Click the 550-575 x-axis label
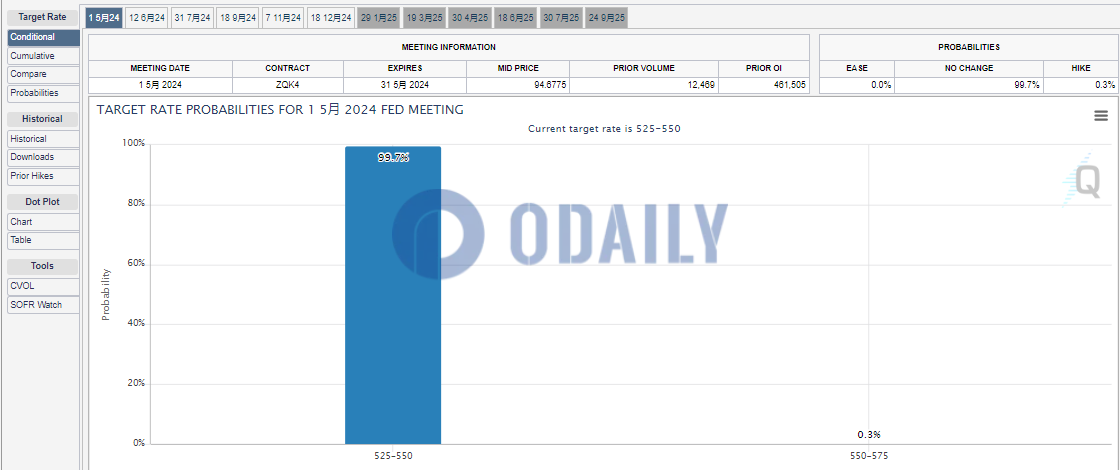This screenshot has width=1120, height=470. 869,455
